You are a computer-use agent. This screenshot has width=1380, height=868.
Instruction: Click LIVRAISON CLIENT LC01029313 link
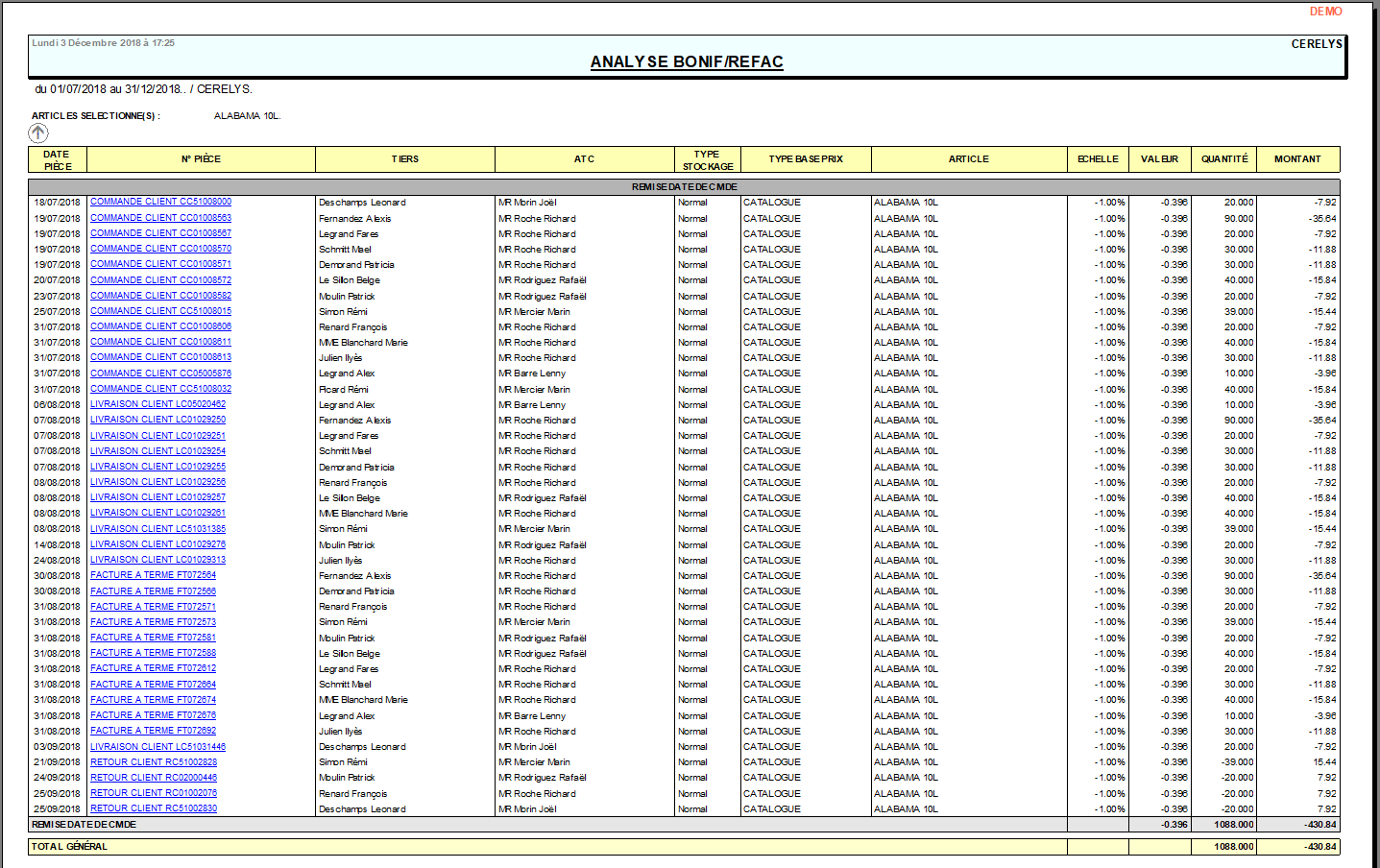tap(157, 560)
